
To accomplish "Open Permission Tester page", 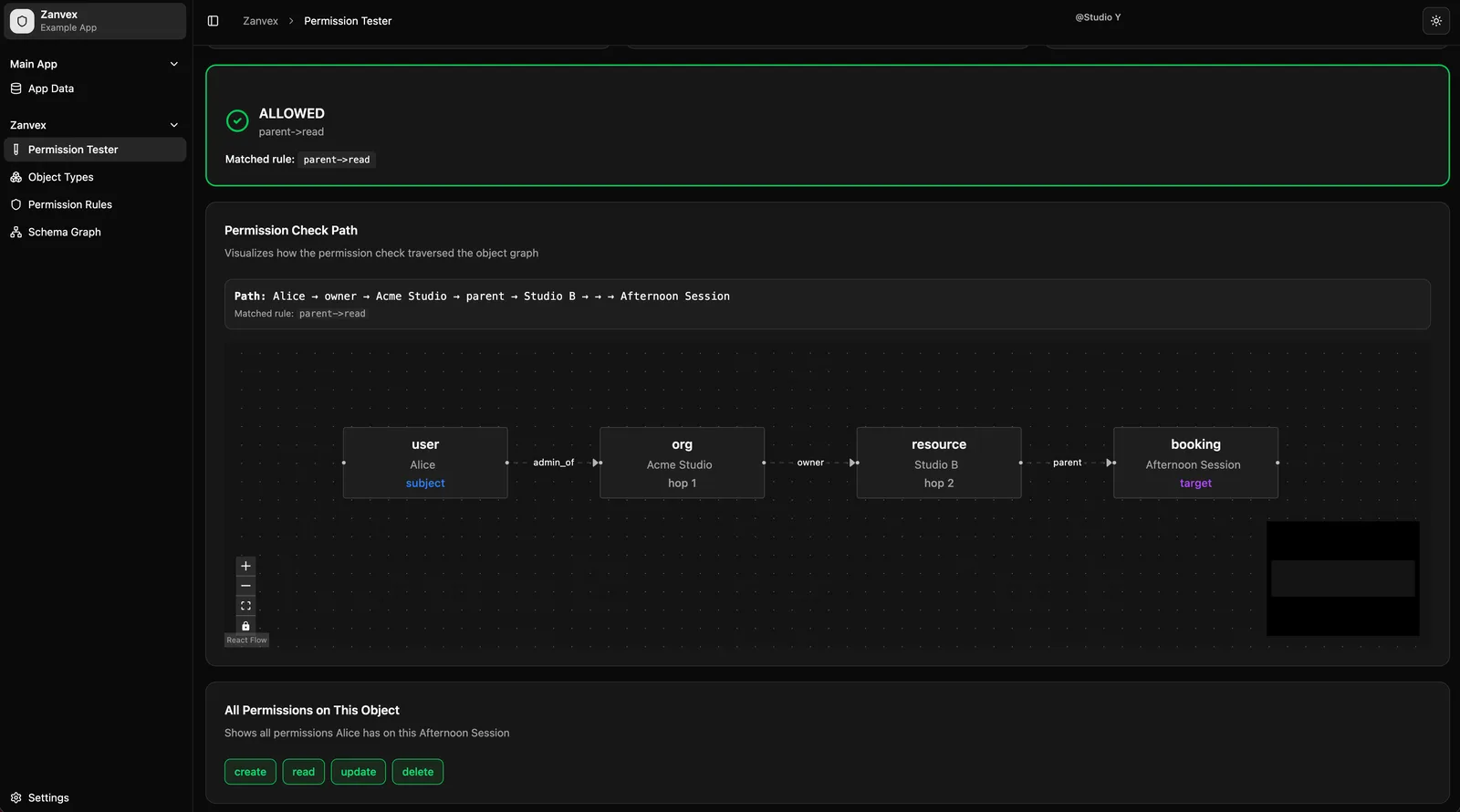I will pyautogui.click(x=95, y=150).
